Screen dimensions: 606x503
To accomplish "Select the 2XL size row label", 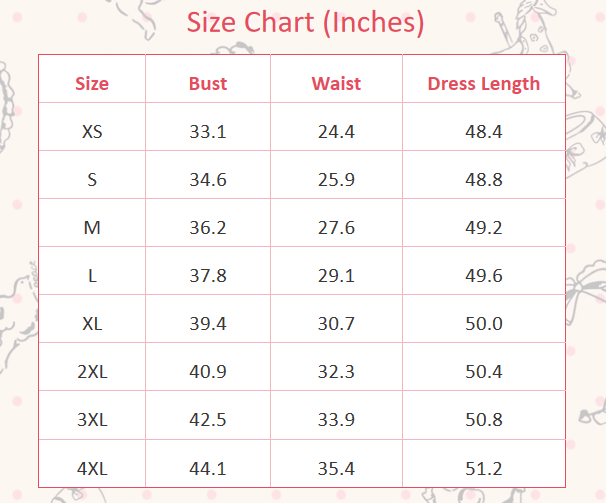I will click(92, 372).
